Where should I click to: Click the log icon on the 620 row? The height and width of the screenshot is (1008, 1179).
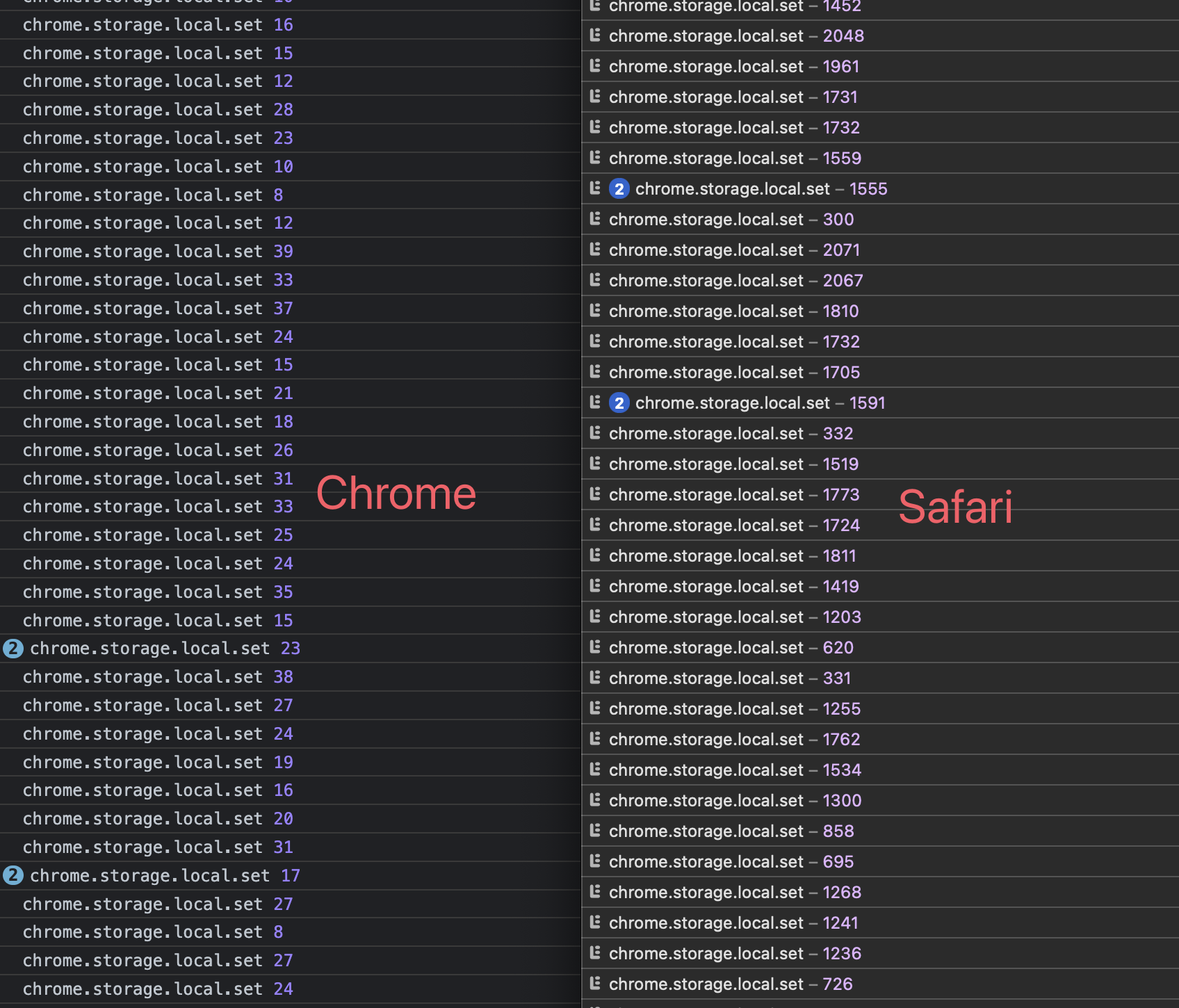(595, 647)
